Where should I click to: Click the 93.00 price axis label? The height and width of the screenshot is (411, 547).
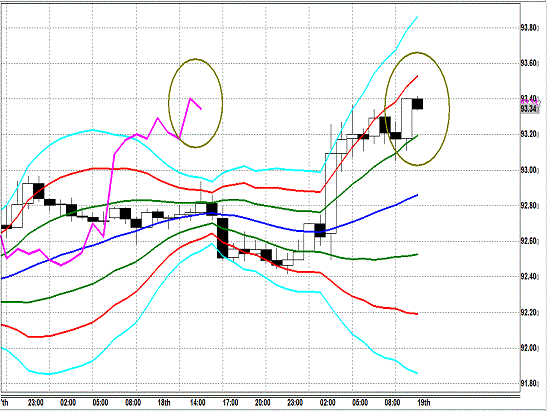[530, 170]
